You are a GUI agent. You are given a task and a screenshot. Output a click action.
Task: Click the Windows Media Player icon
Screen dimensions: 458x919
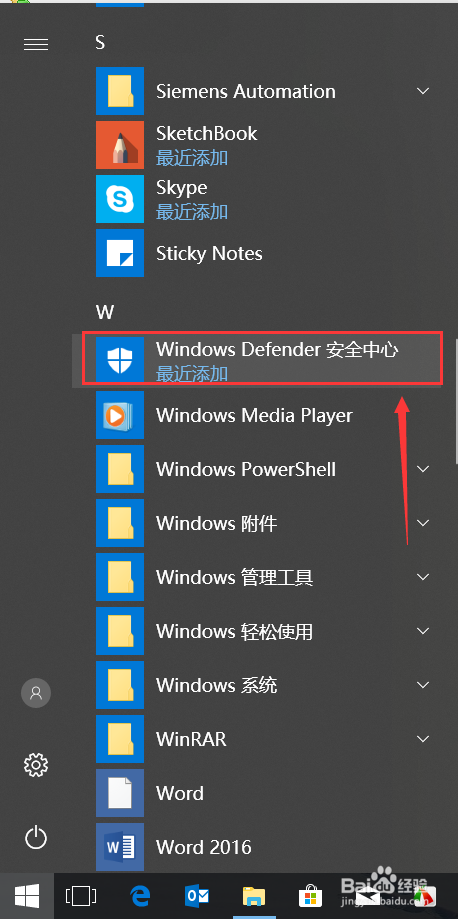pos(120,415)
